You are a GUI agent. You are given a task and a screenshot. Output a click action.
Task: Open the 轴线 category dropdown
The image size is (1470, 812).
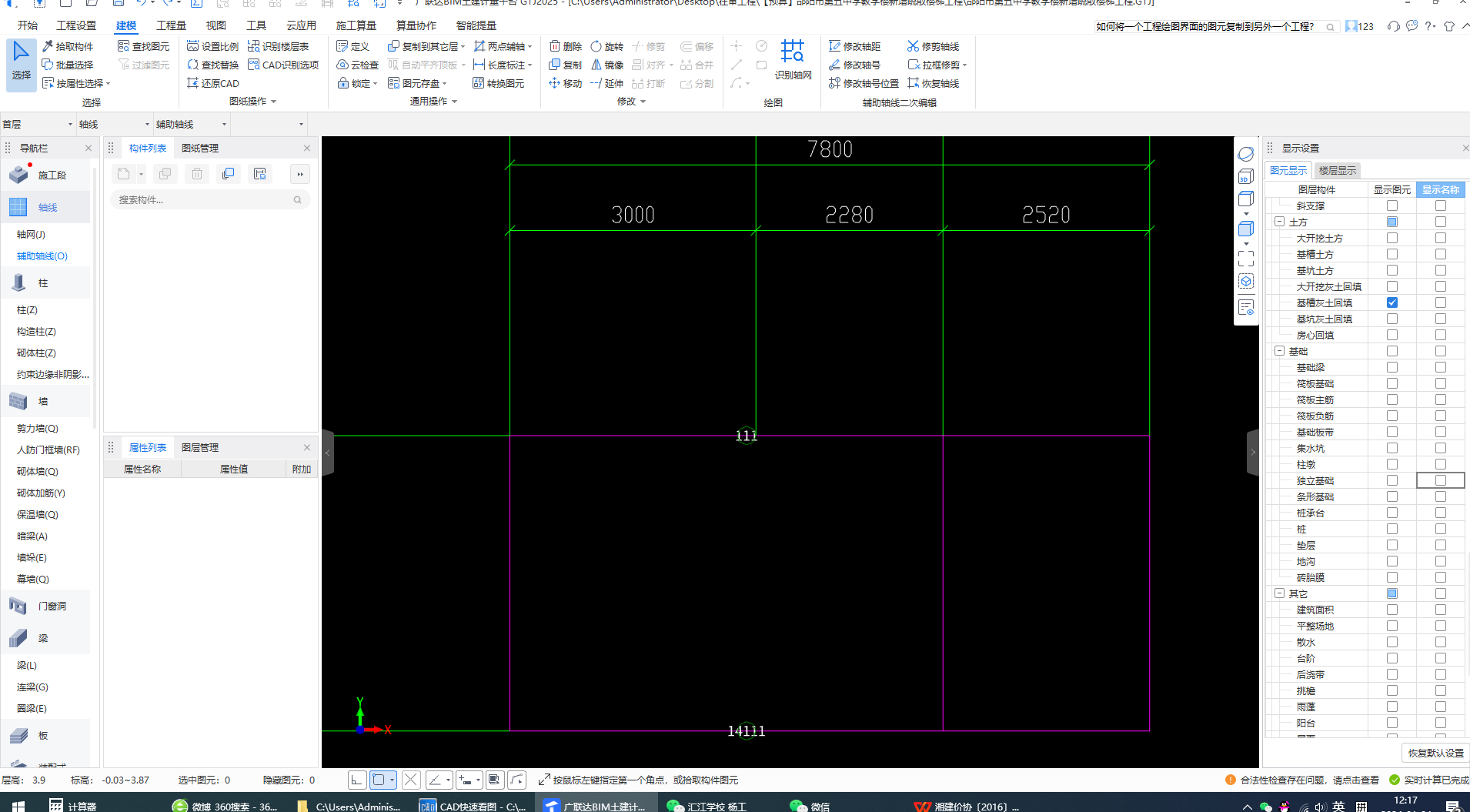(115, 124)
